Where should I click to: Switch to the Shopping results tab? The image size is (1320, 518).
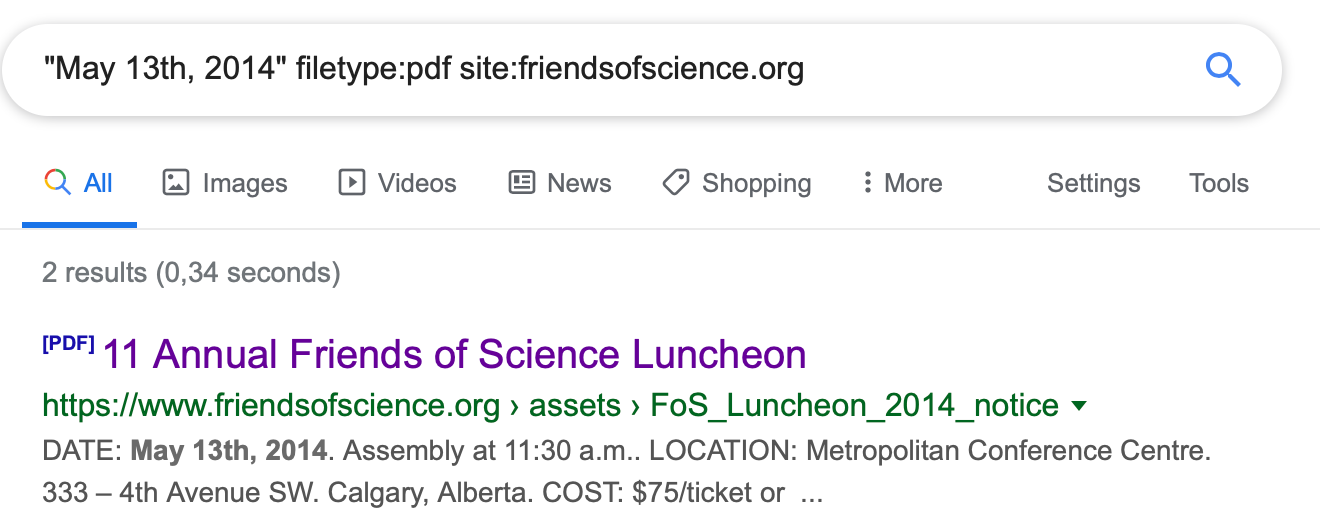(x=736, y=183)
